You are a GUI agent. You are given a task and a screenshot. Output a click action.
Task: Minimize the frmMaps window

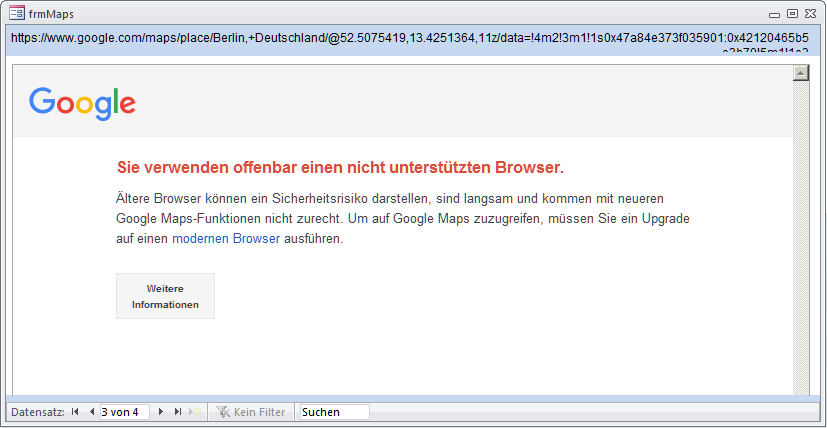(774, 14)
